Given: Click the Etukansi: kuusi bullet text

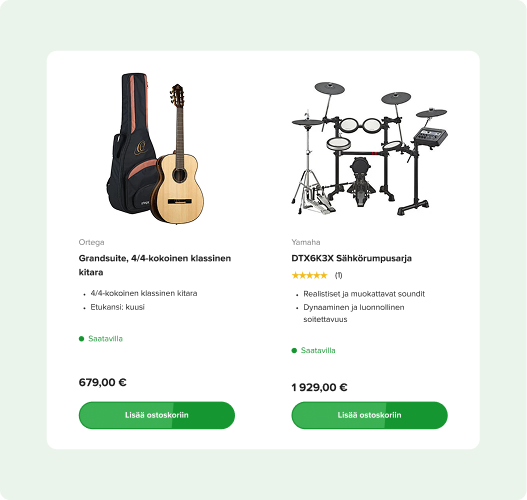Looking at the screenshot, I should 117,307.
